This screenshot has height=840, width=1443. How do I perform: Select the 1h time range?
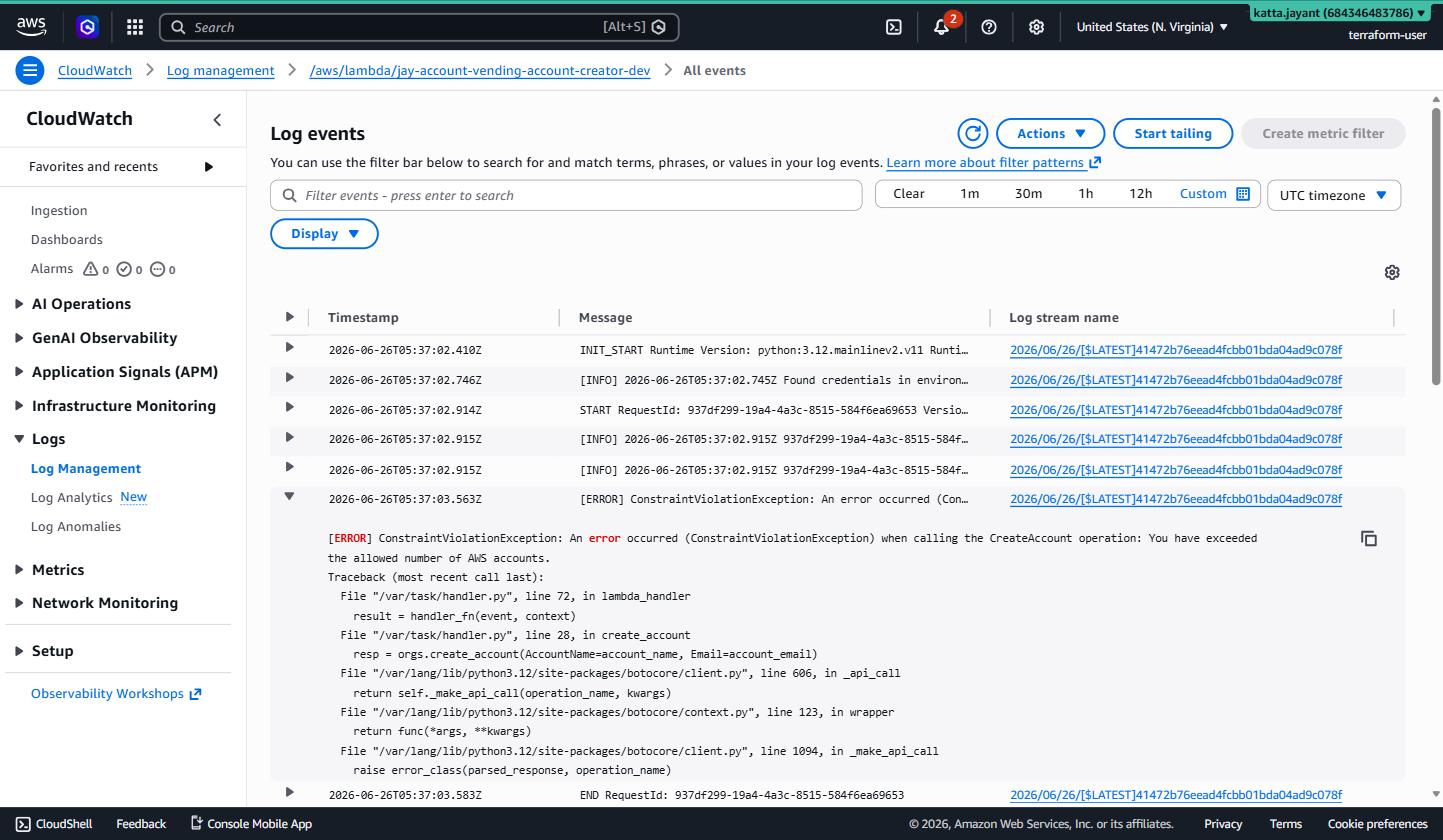1085,194
